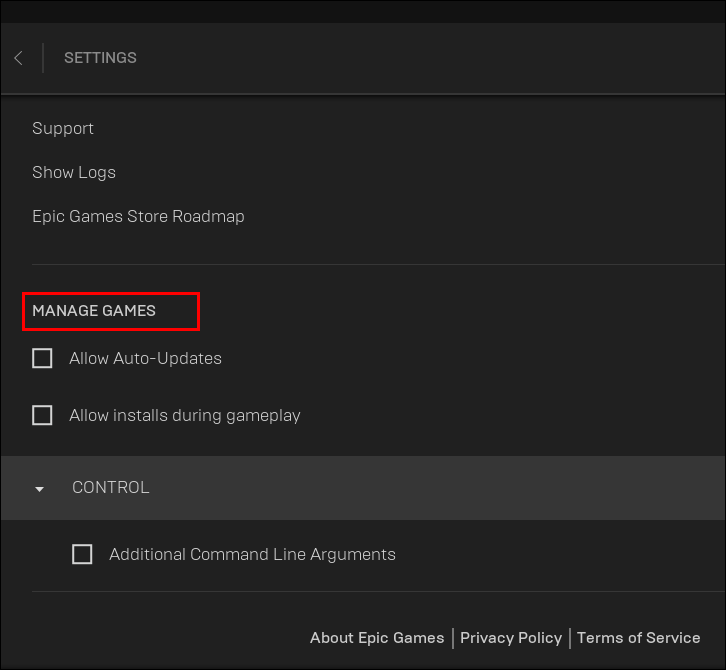Tick the Allow installs during gameplay checkbox
This screenshot has height=670, width=726.
[42, 415]
